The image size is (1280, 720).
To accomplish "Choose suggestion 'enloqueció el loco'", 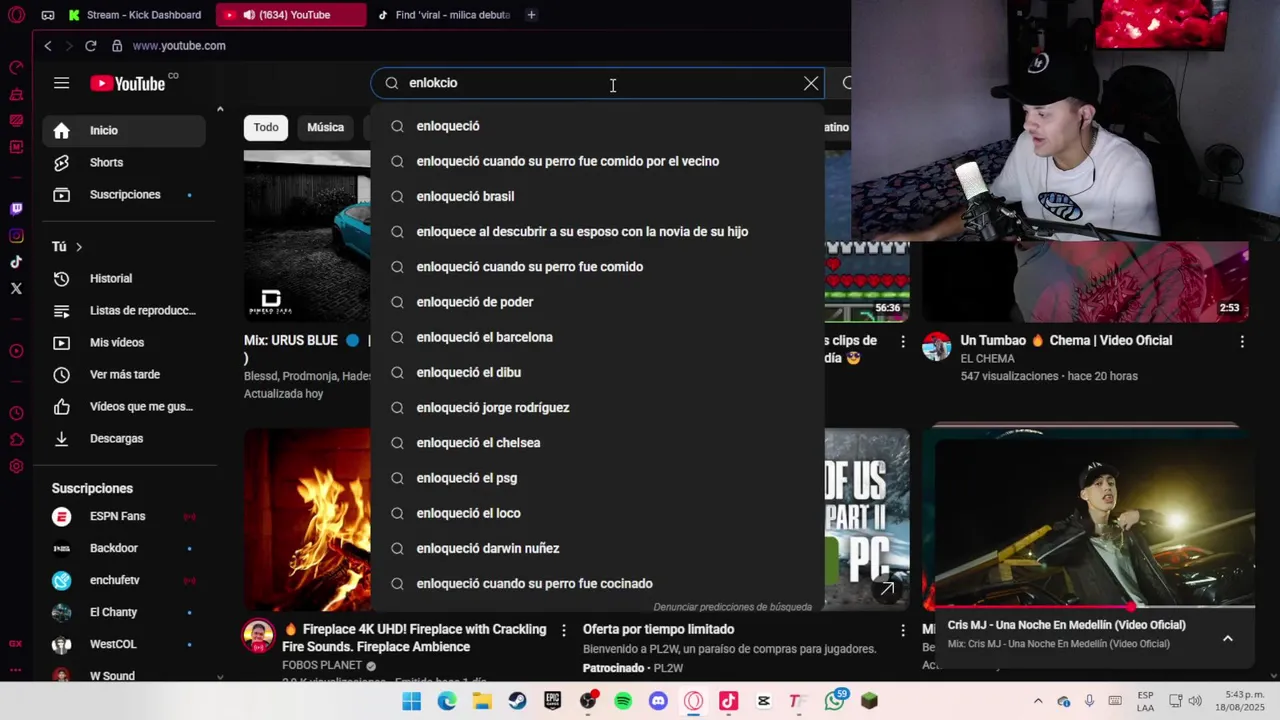I will pos(597,513).
